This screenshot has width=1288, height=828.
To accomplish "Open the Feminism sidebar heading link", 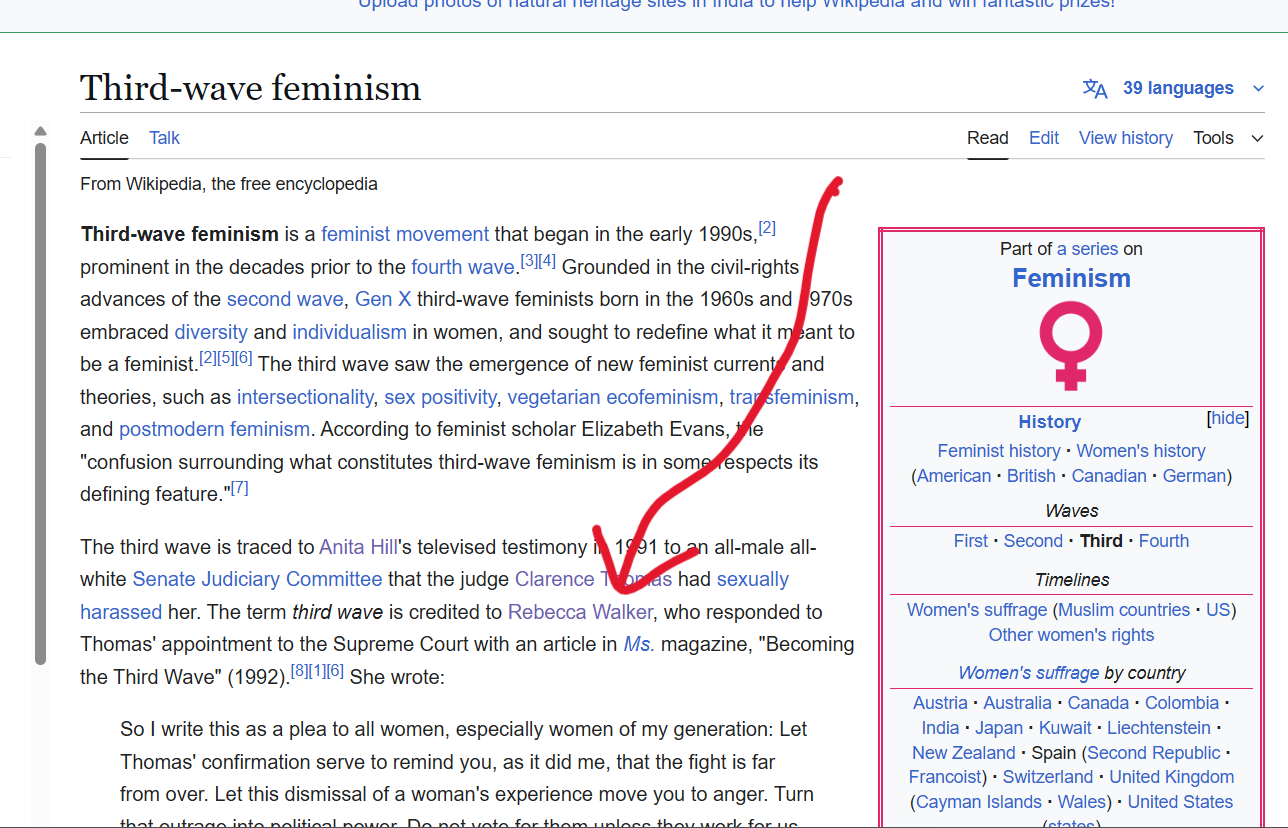I will pyautogui.click(x=1071, y=278).
